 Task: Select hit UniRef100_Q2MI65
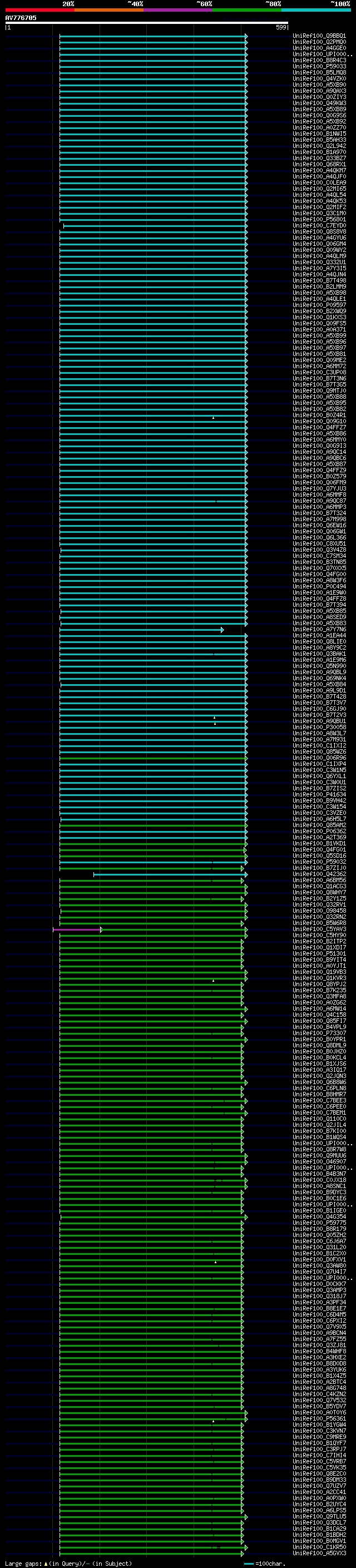(319, 189)
